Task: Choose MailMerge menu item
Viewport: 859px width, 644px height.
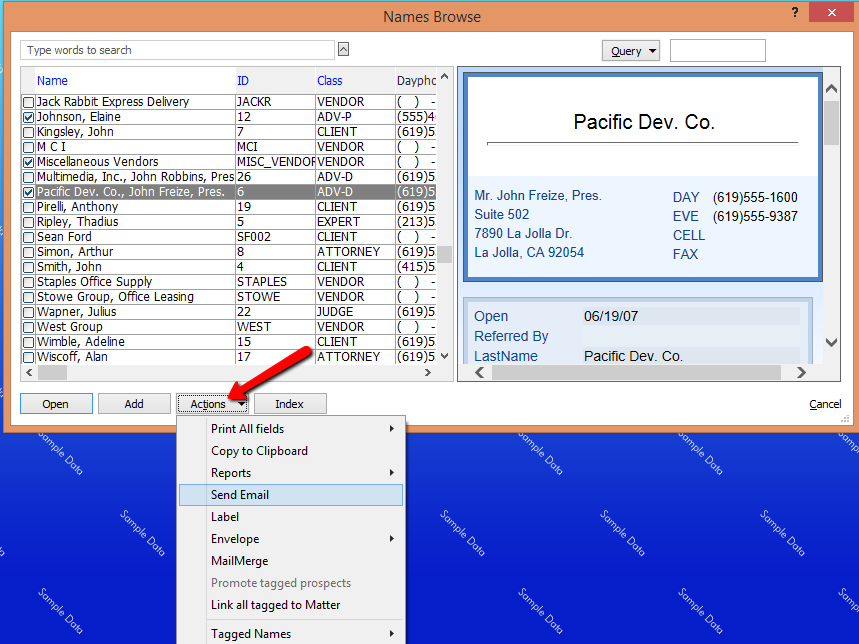Action: (x=291, y=561)
